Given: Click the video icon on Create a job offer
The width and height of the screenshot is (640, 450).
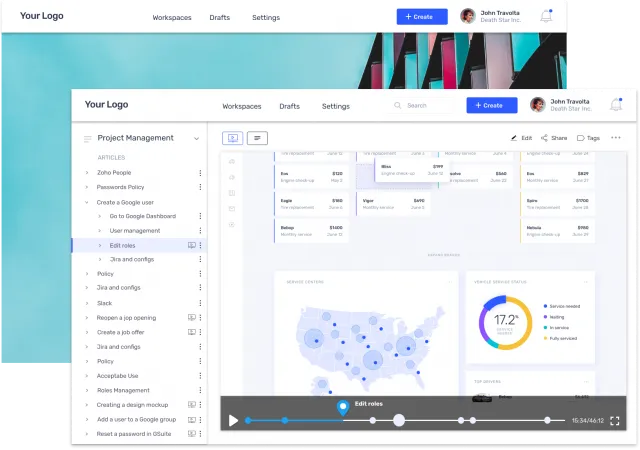Looking at the screenshot, I should coord(191,332).
